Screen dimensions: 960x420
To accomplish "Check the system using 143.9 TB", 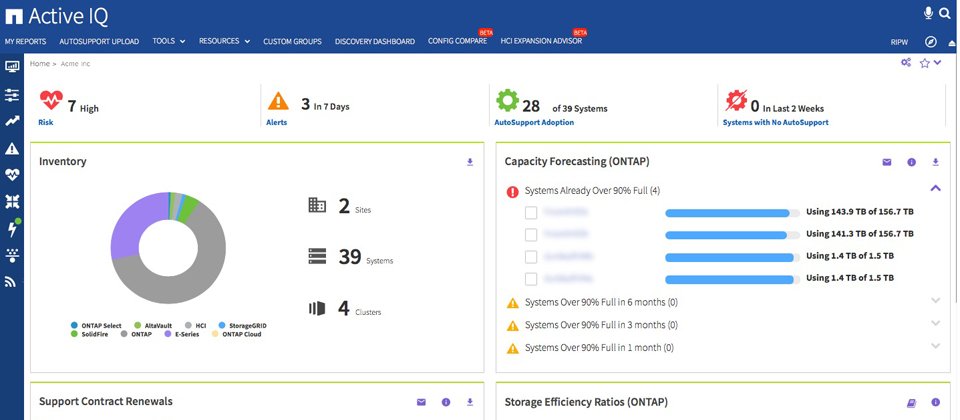I will (x=531, y=212).
